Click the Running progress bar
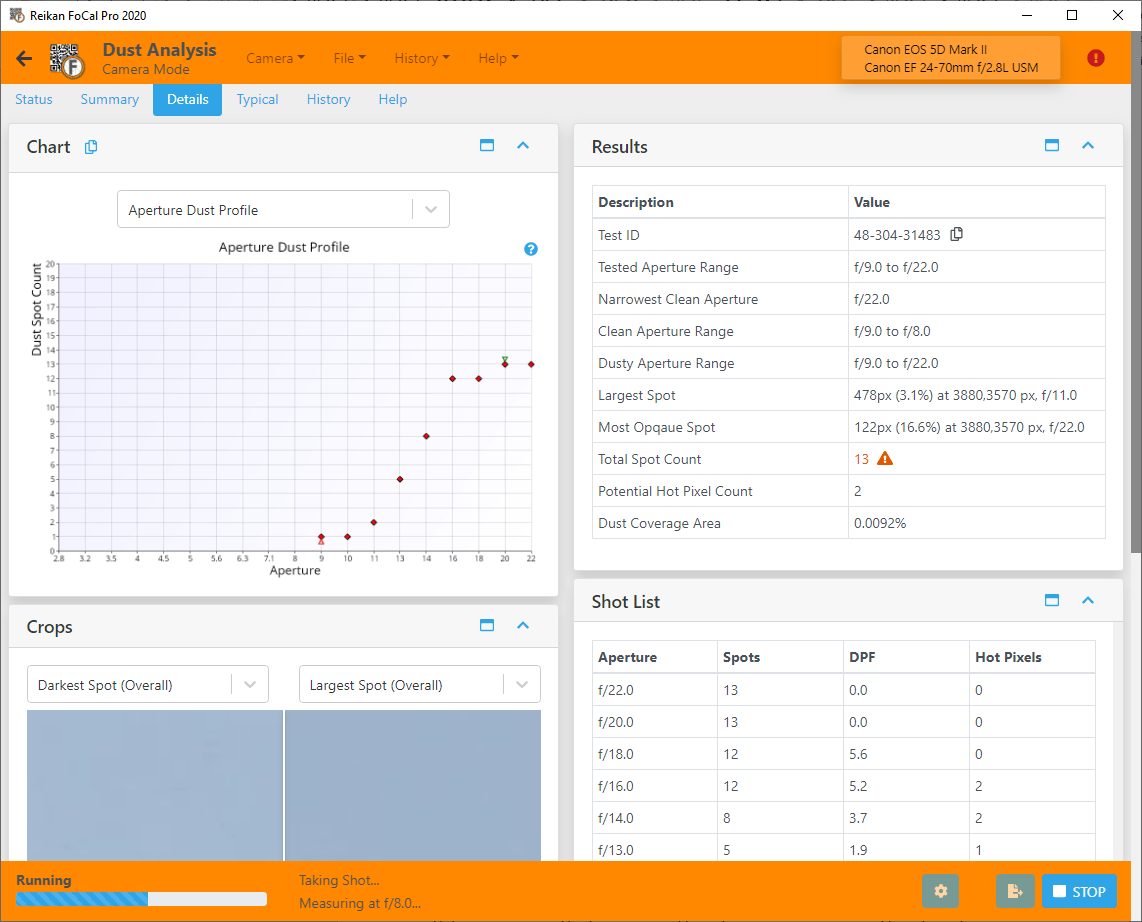Viewport: 1142px width, 922px height. click(141, 899)
